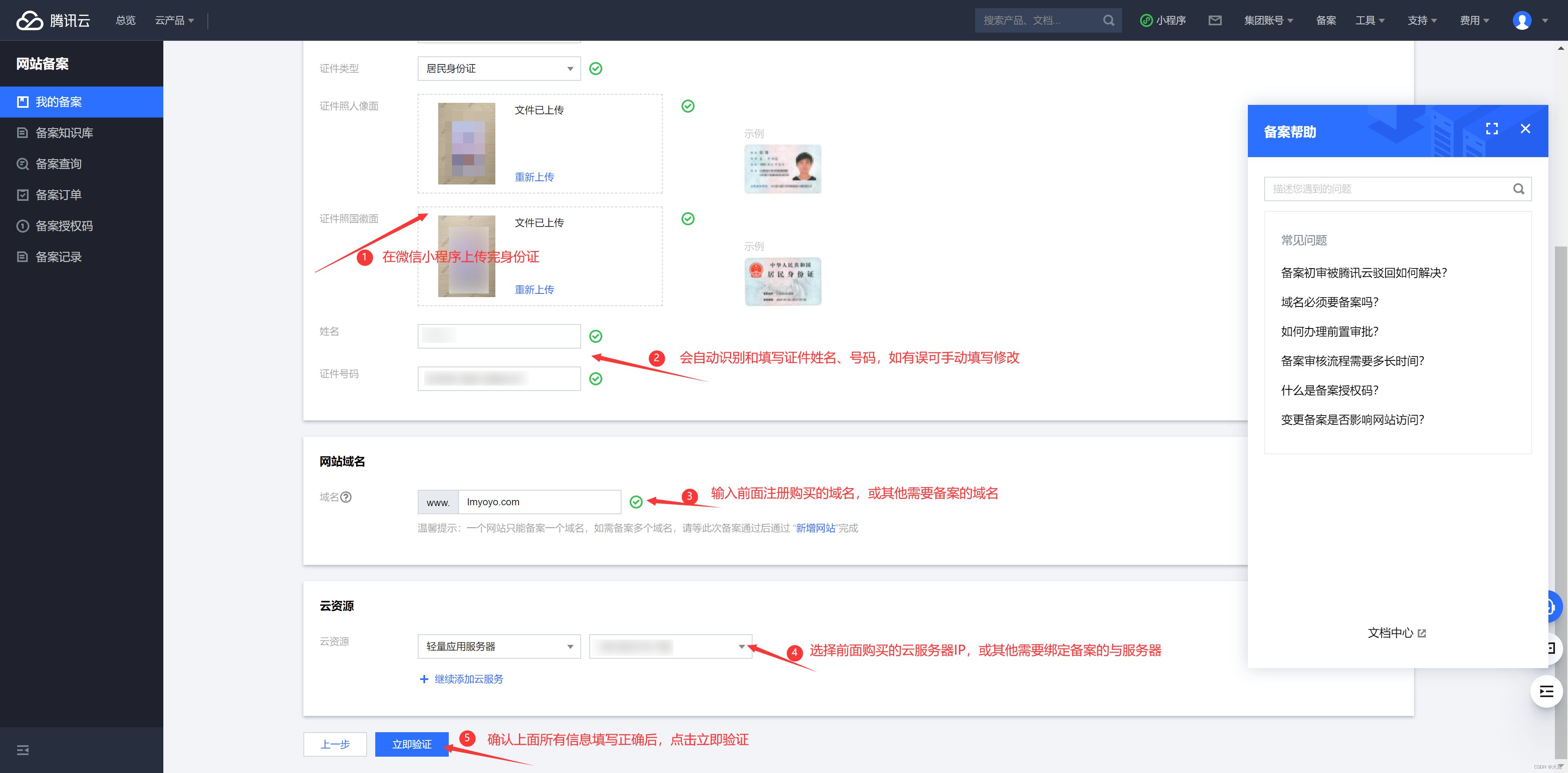This screenshot has height=773, width=1568.
Task: Open the 云资源 type dropdown 轻量应用服务器
Action: [x=499, y=646]
